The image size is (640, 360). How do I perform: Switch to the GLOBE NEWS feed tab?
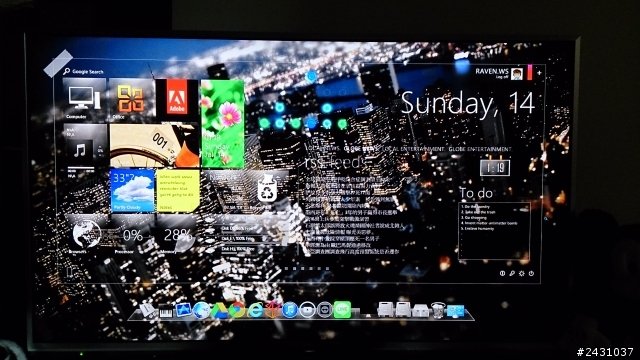[x=361, y=149]
